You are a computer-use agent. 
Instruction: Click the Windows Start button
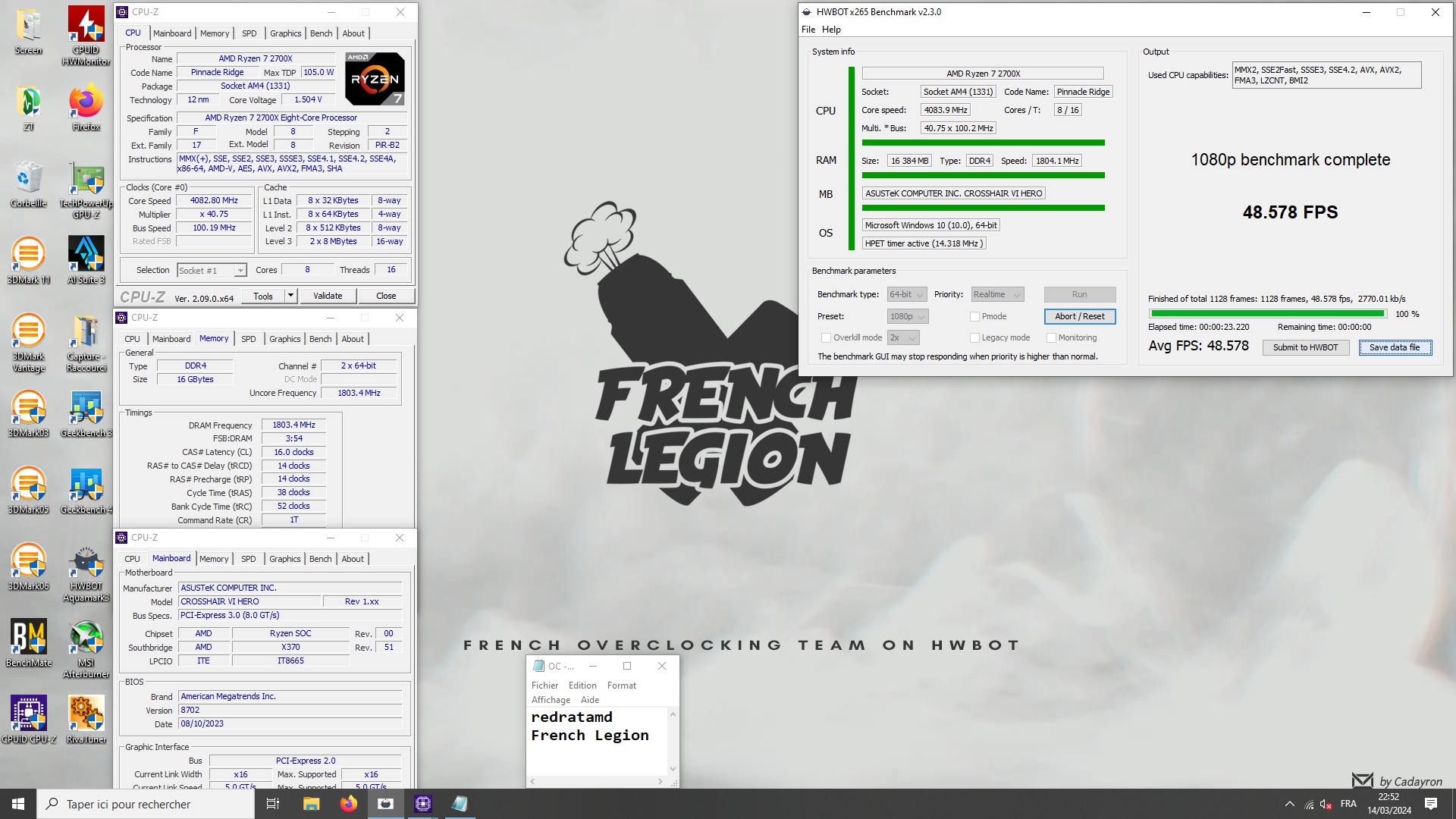point(18,804)
